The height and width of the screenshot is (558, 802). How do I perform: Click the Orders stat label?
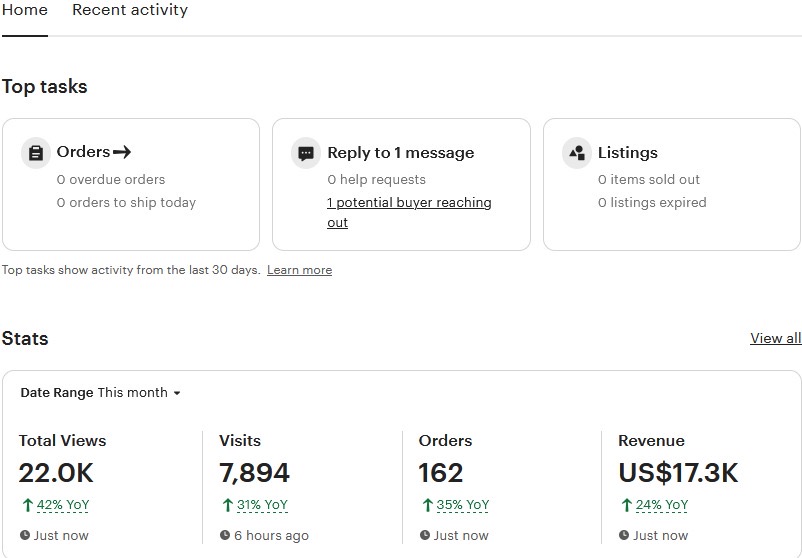[445, 441]
